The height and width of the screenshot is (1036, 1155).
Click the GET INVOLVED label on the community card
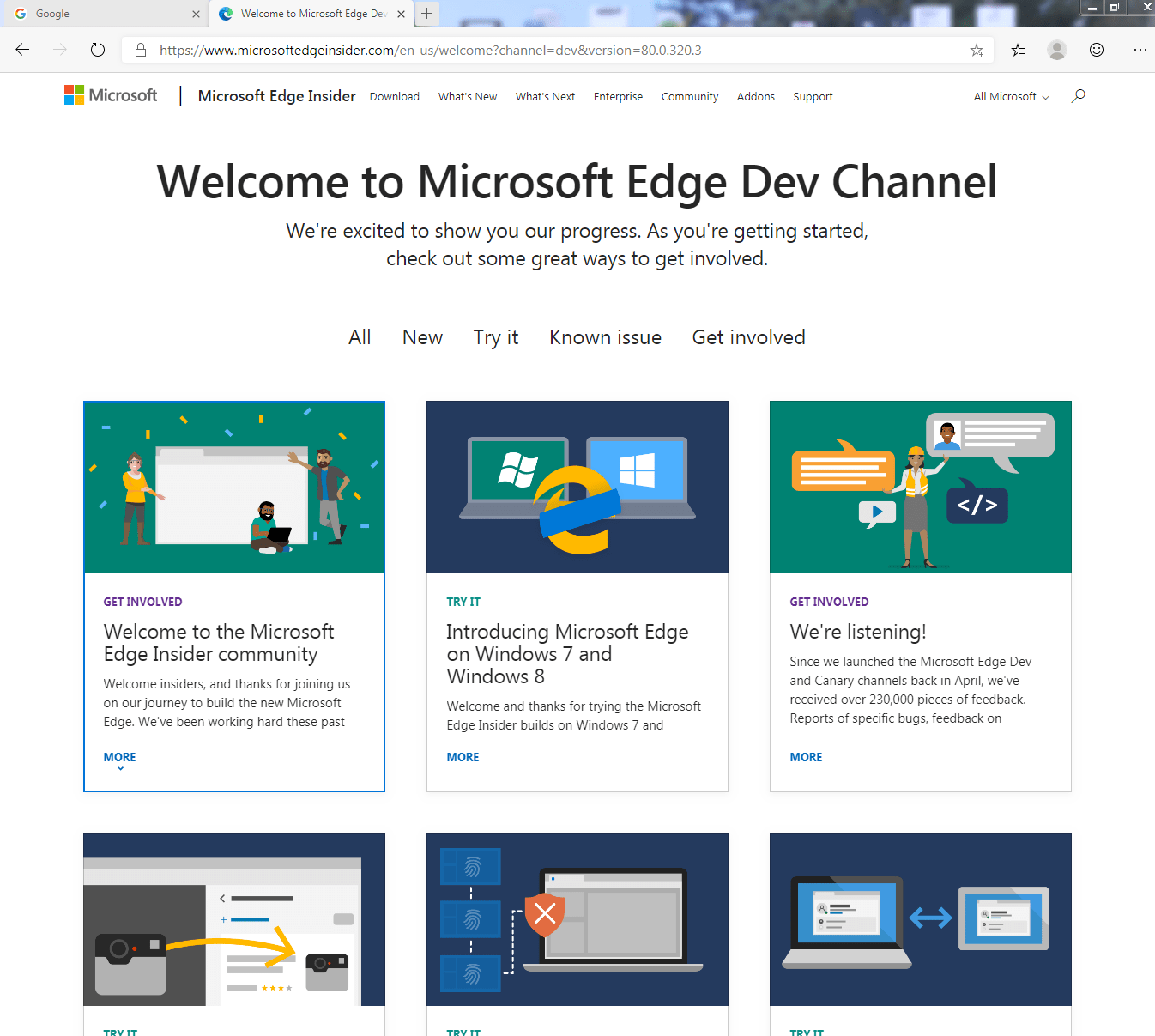click(x=142, y=602)
